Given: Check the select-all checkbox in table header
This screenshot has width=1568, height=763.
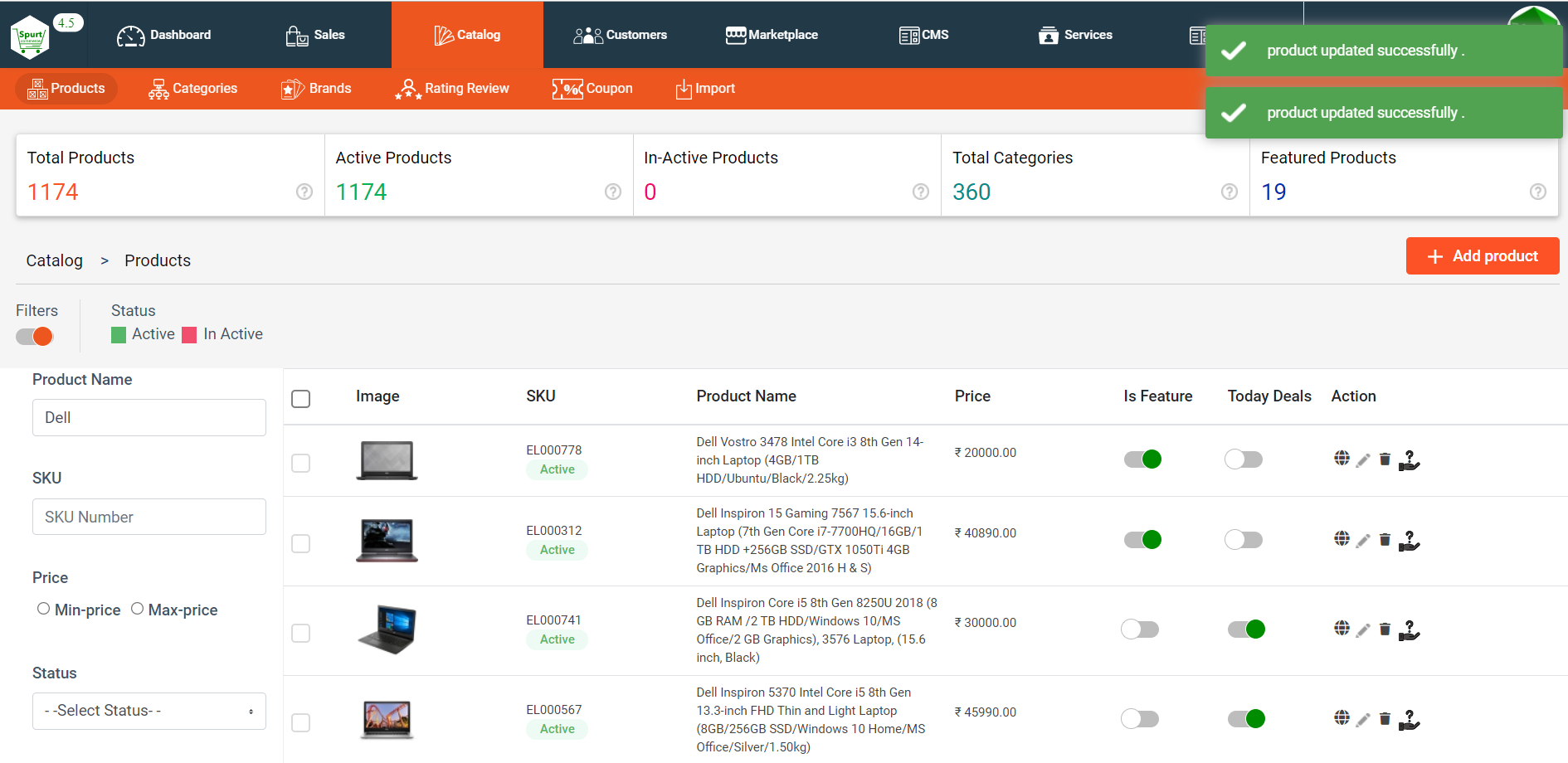Looking at the screenshot, I should [301, 399].
